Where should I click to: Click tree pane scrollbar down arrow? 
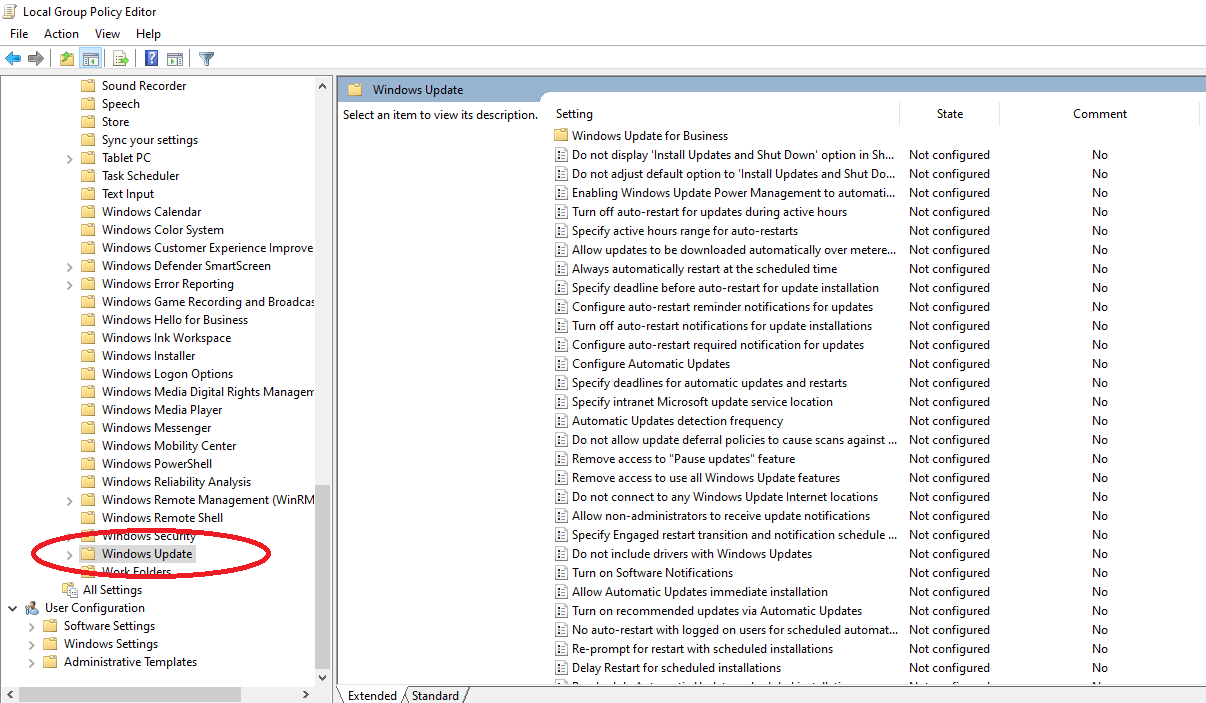323,677
